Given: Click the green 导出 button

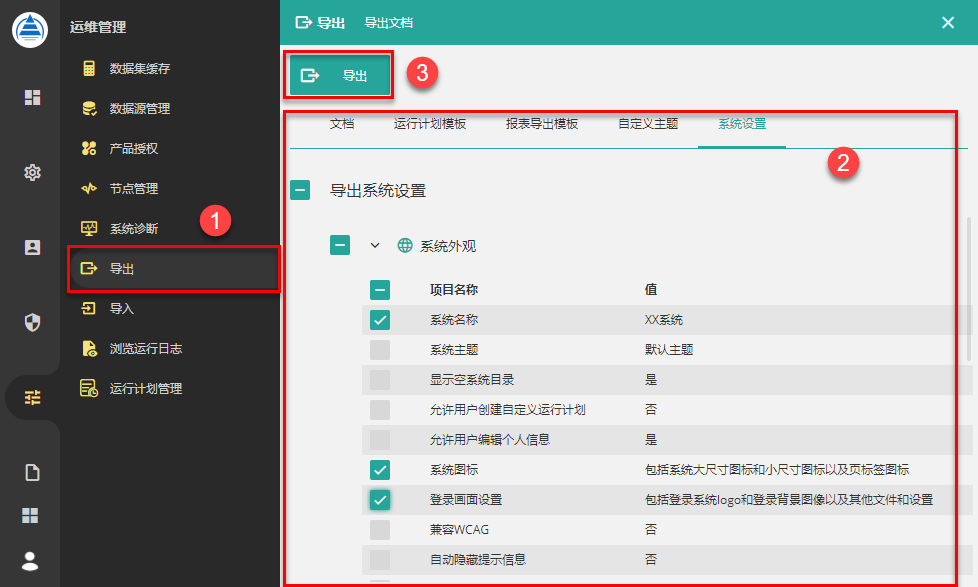Looking at the screenshot, I should [339, 75].
